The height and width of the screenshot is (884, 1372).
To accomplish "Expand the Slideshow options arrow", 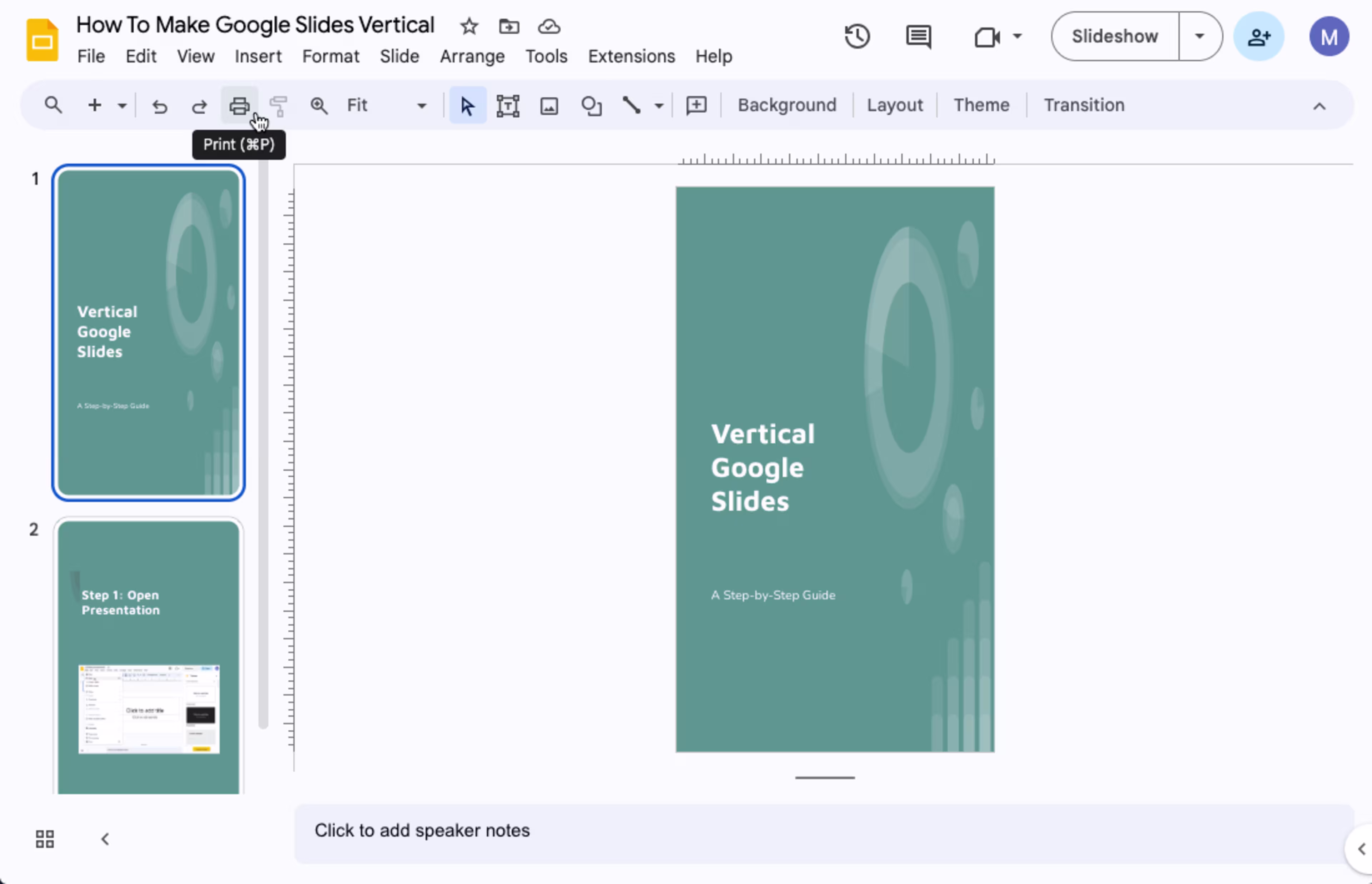I will click(1199, 36).
